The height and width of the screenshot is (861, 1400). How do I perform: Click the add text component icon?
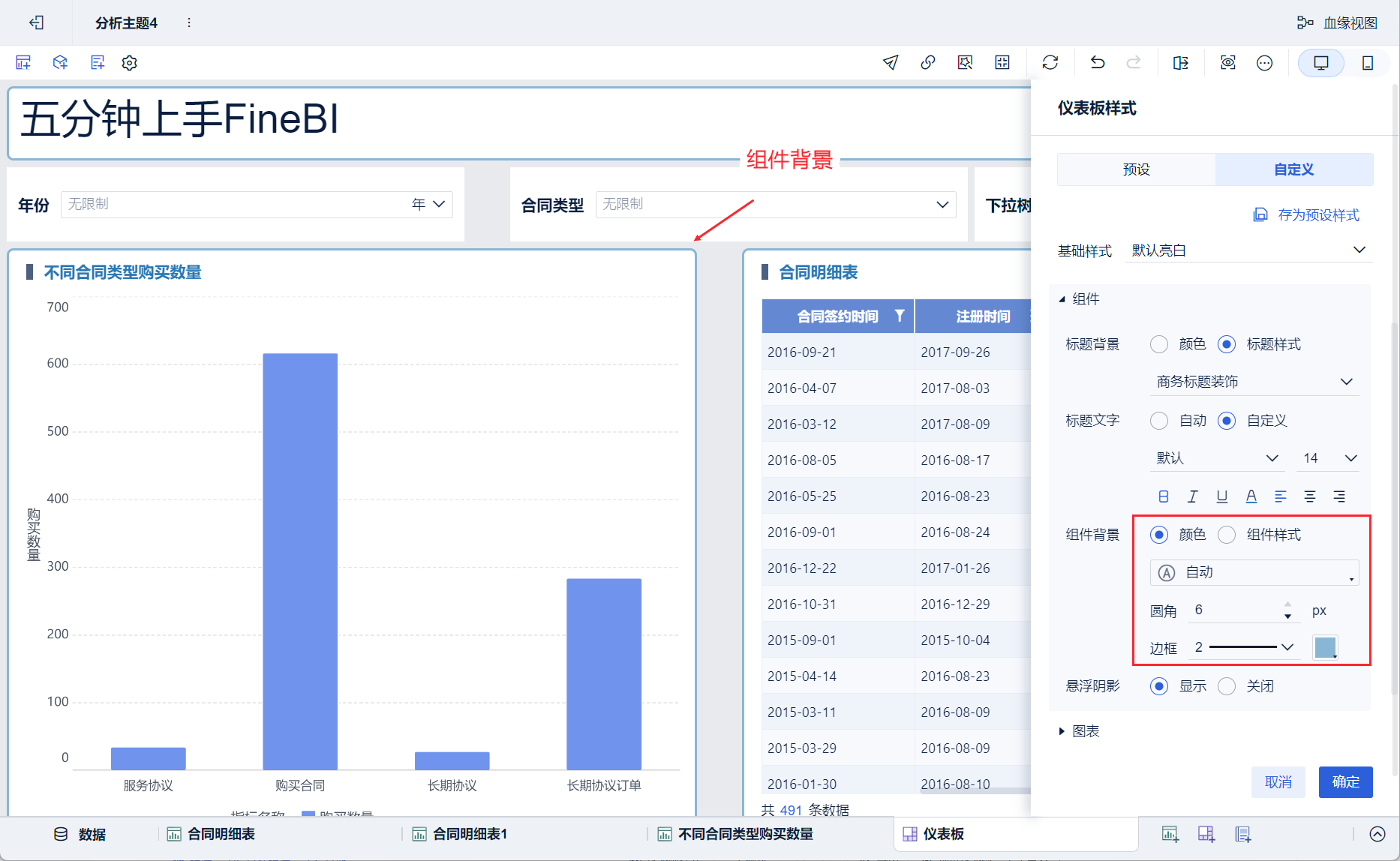coord(98,62)
